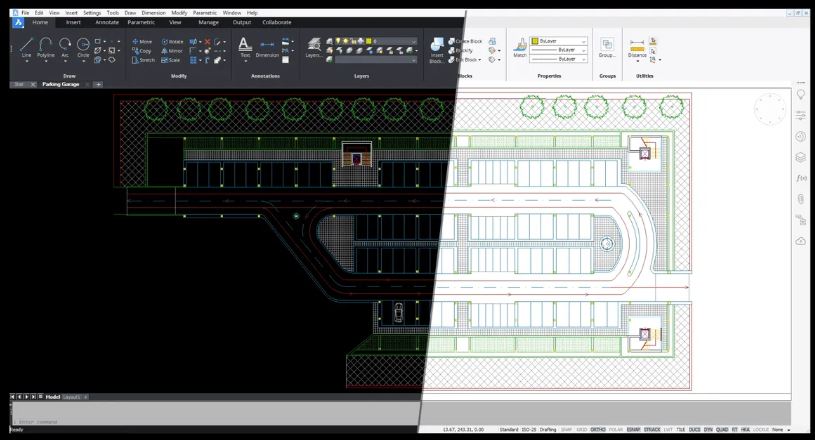This screenshot has width=815, height=440.
Task: Toggle DYN input in status bar
Action: click(708, 430)
